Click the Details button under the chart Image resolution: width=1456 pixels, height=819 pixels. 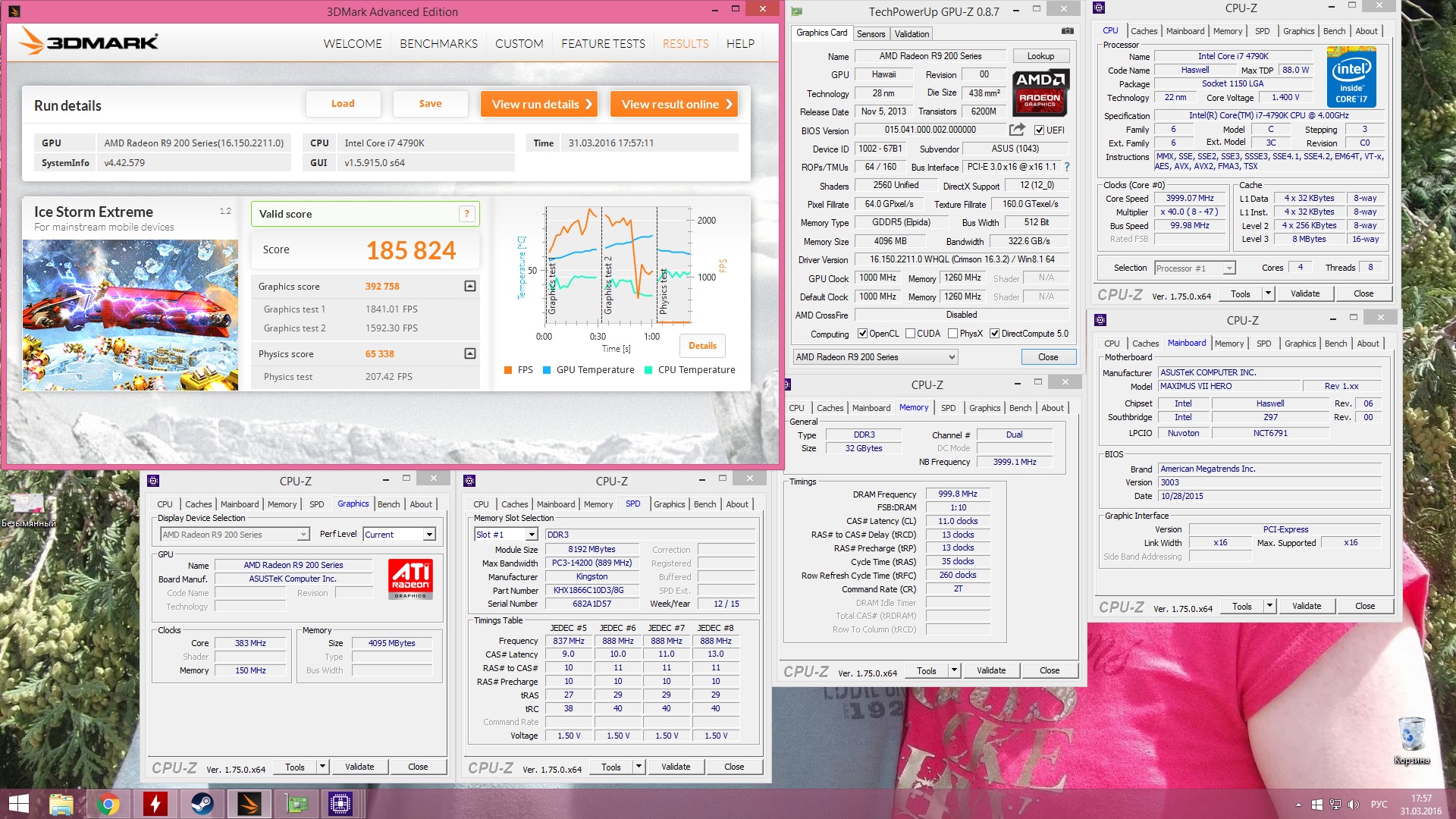[702, 346]
